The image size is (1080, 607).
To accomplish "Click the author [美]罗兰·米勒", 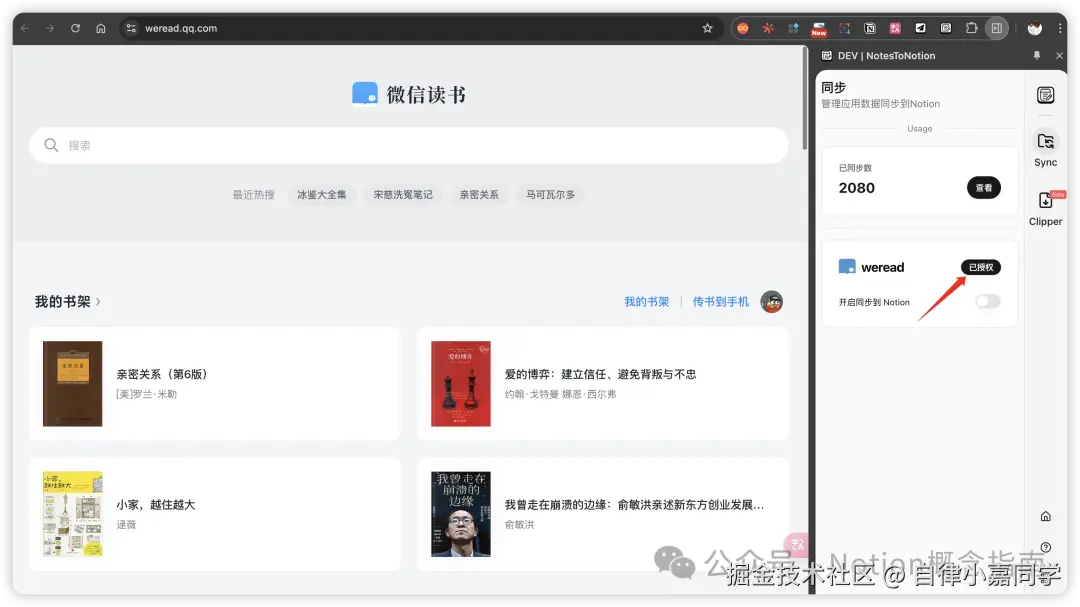I will click(147, 394).
